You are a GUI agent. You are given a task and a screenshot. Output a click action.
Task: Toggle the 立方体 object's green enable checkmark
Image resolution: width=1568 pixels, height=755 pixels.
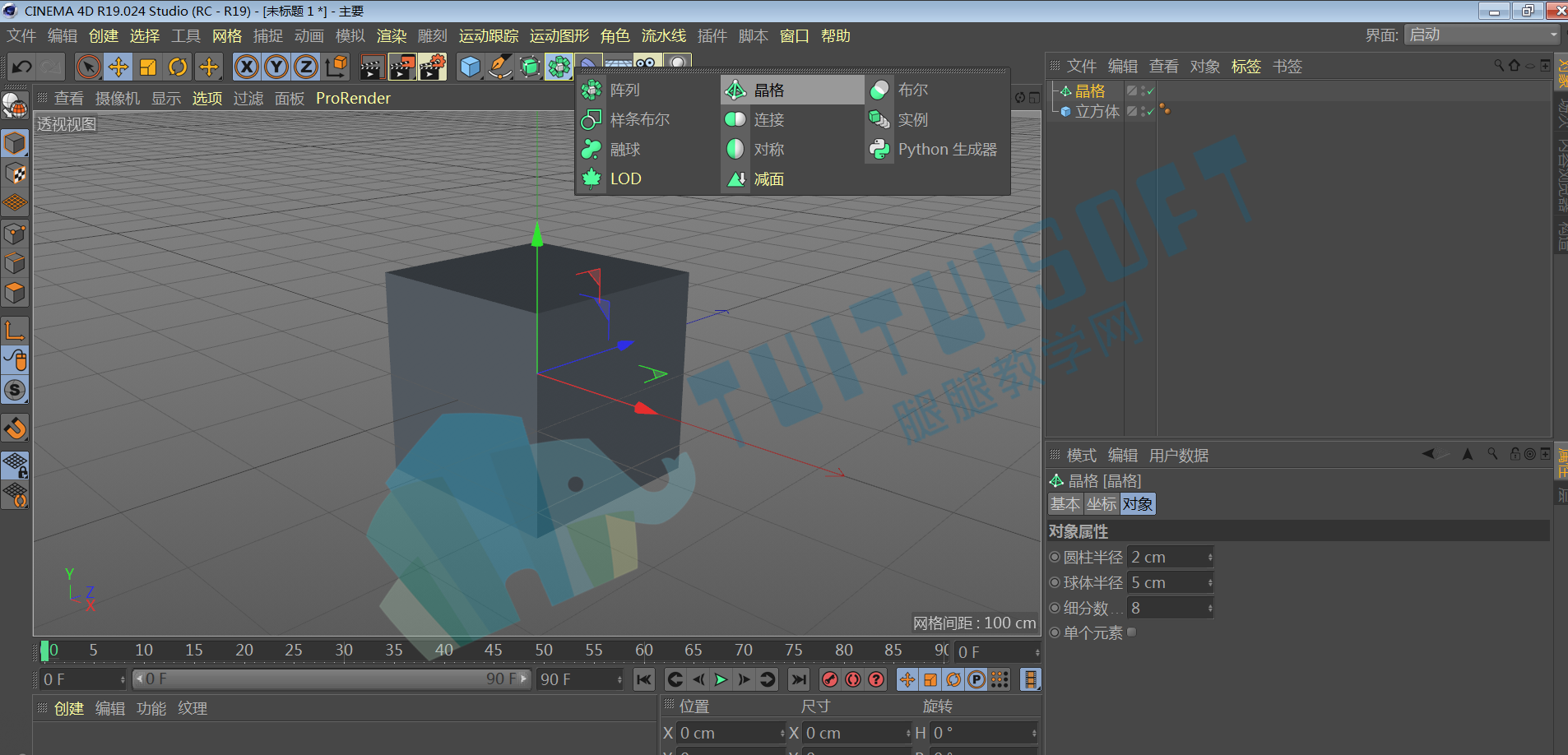(x=1150, y=111)
